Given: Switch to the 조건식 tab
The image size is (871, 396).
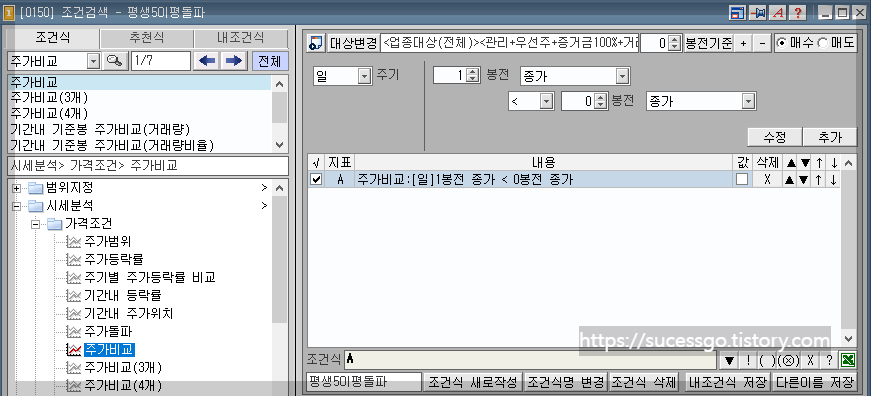Looking at the screenshot, I should (x=53, y=38).
